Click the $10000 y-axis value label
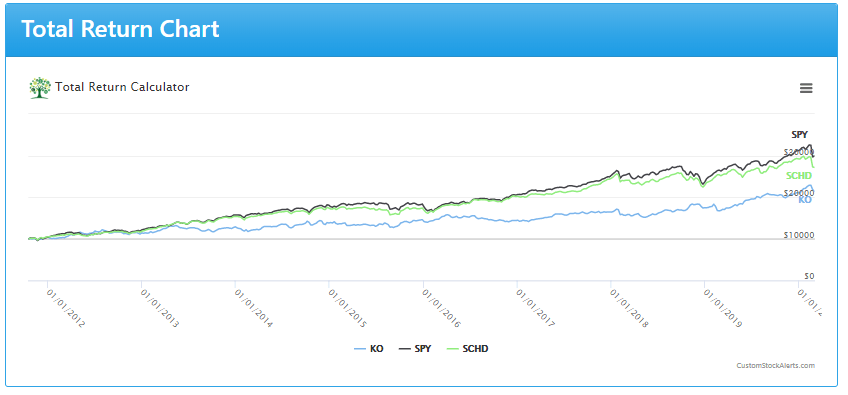 pyautogui.click(x=799, y=235)
